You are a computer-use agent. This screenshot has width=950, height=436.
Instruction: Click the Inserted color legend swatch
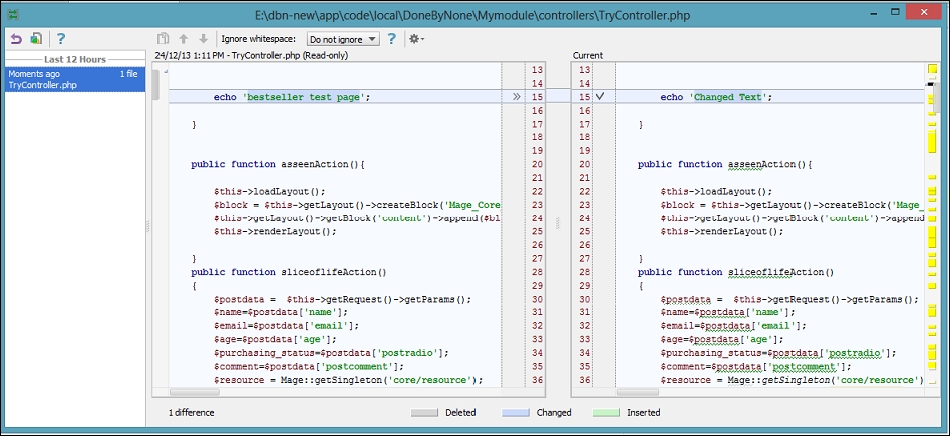(606, 412)
